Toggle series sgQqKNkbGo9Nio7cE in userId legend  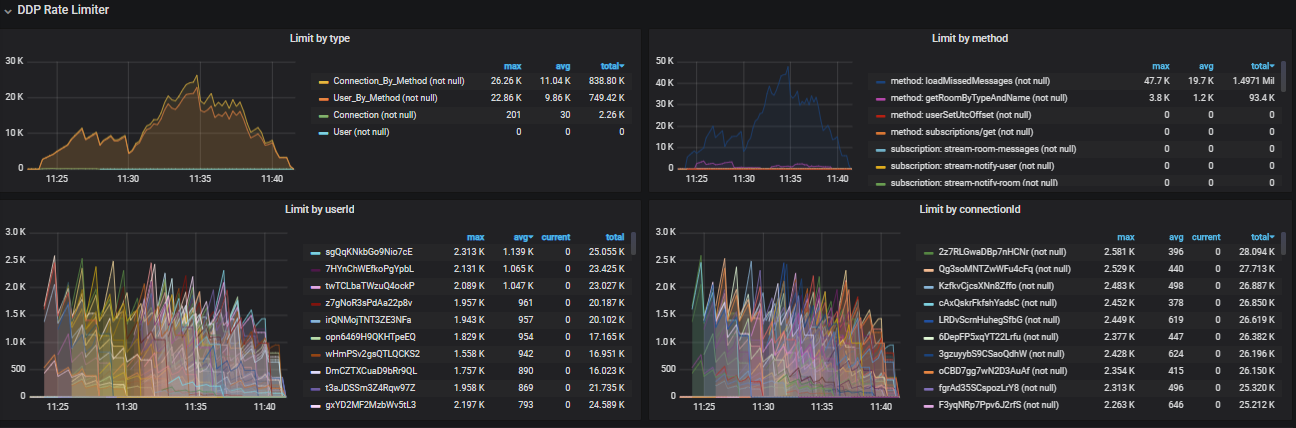[368, 251]
